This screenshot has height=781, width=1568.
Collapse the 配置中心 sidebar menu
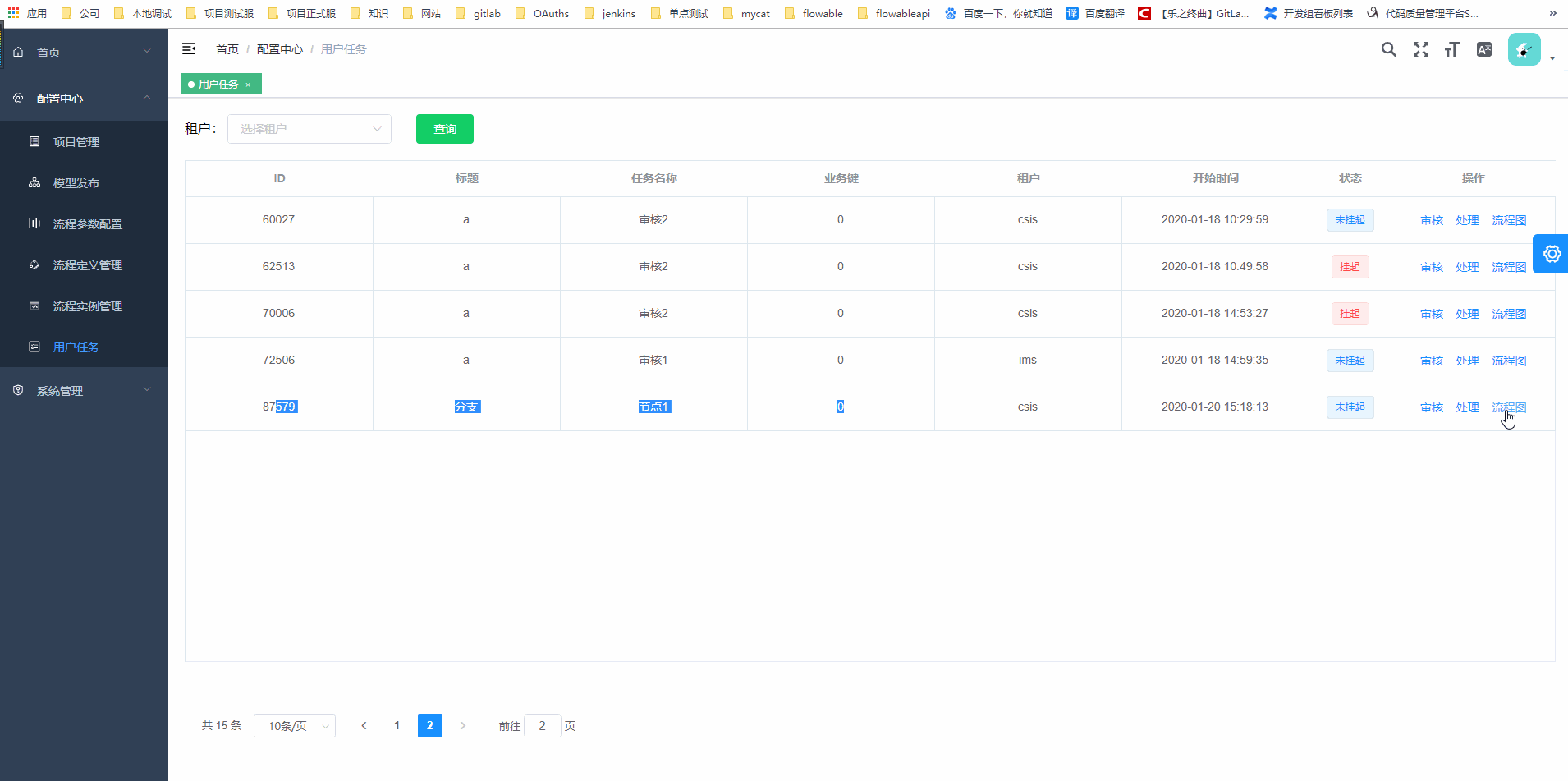click(84, 99)
